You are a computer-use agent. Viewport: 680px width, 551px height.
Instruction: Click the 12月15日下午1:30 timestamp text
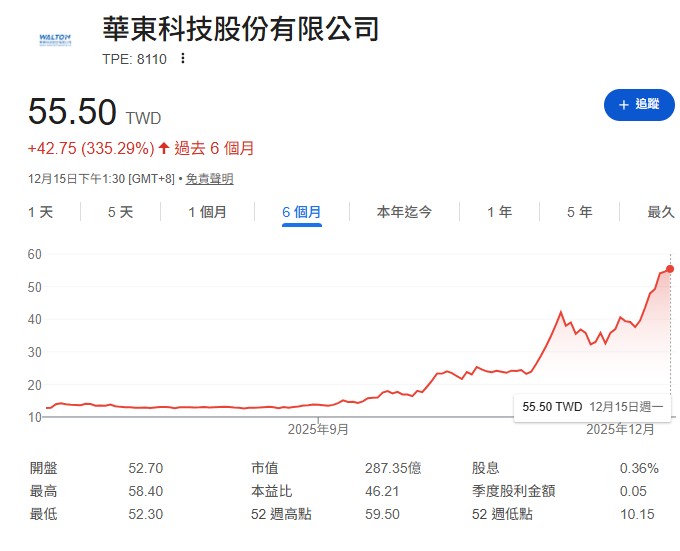(76, 179)
